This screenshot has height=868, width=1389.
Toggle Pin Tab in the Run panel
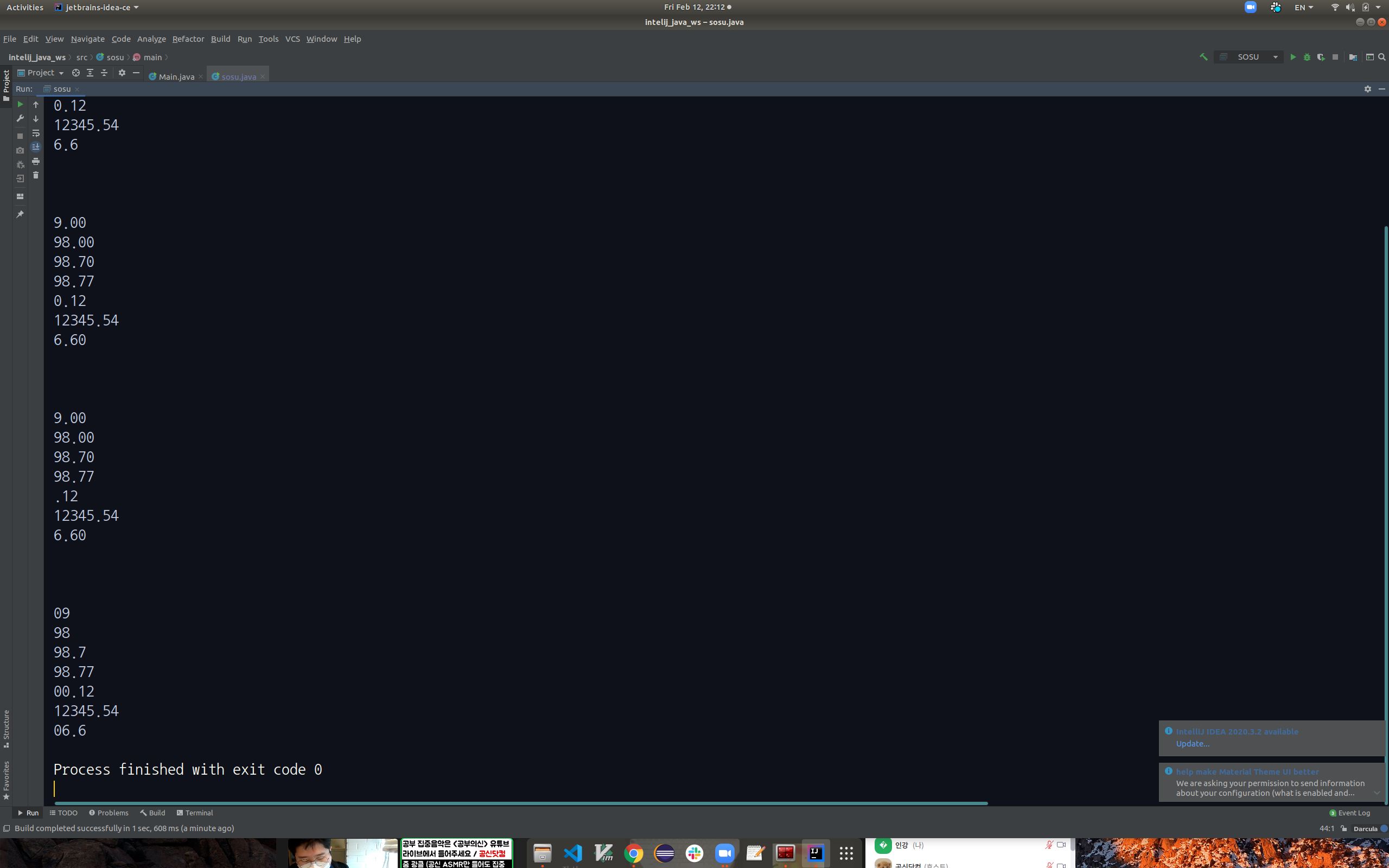pyautogui.click(x=20, y=214)
